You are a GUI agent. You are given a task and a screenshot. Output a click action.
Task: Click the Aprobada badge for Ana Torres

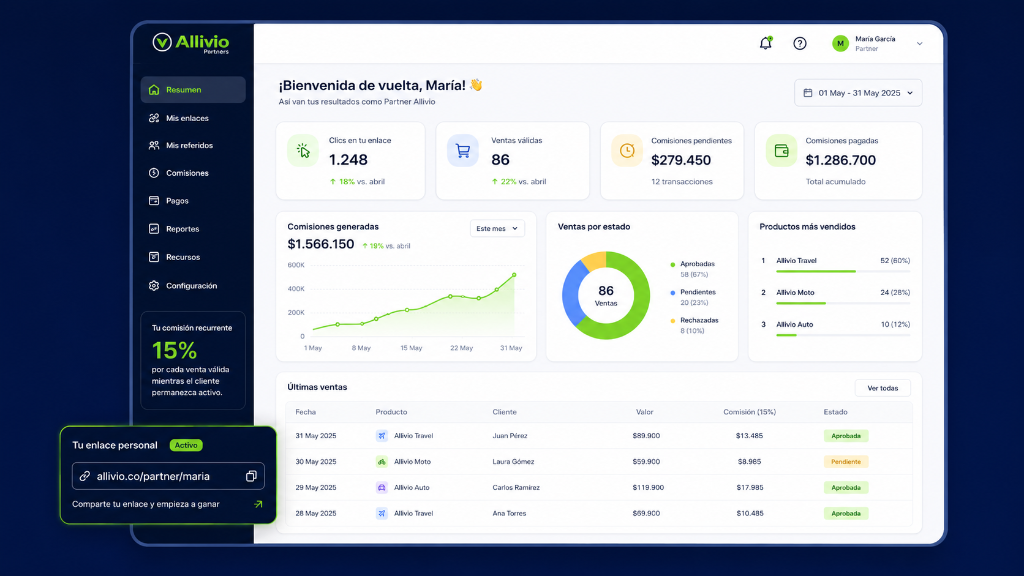point(846,513)
